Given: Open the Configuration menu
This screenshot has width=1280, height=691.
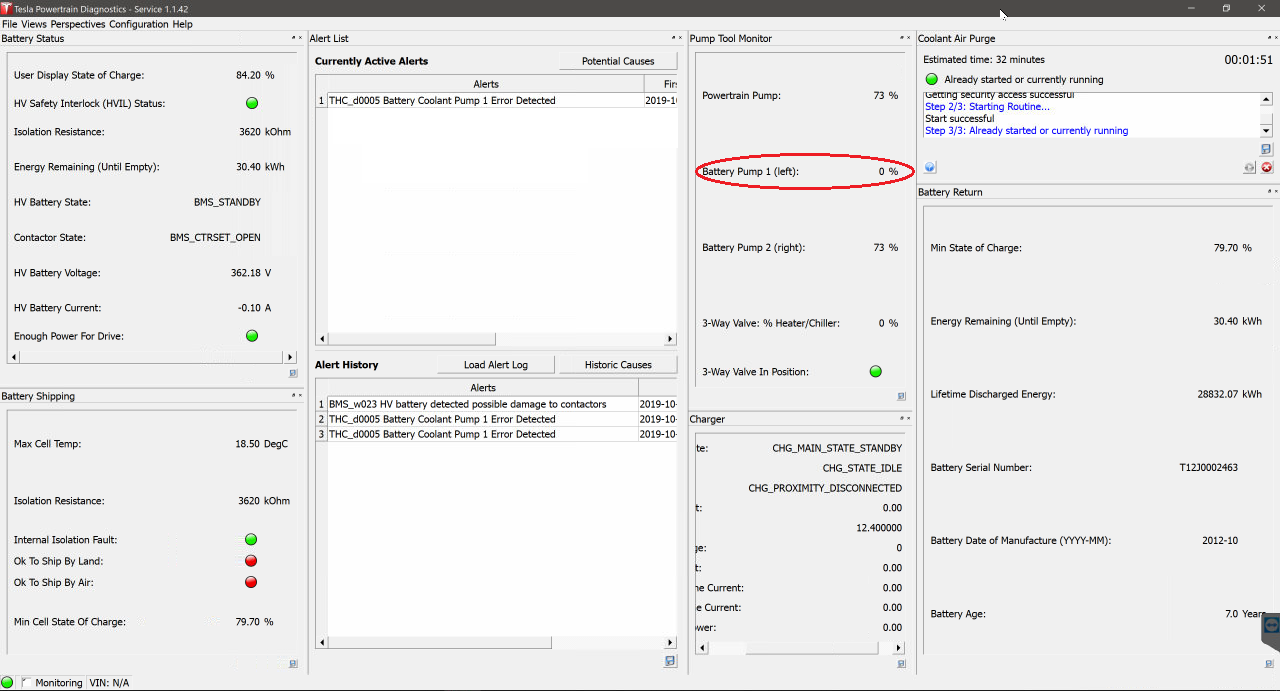Looking at the screenshot, I should tap(139, 24).
